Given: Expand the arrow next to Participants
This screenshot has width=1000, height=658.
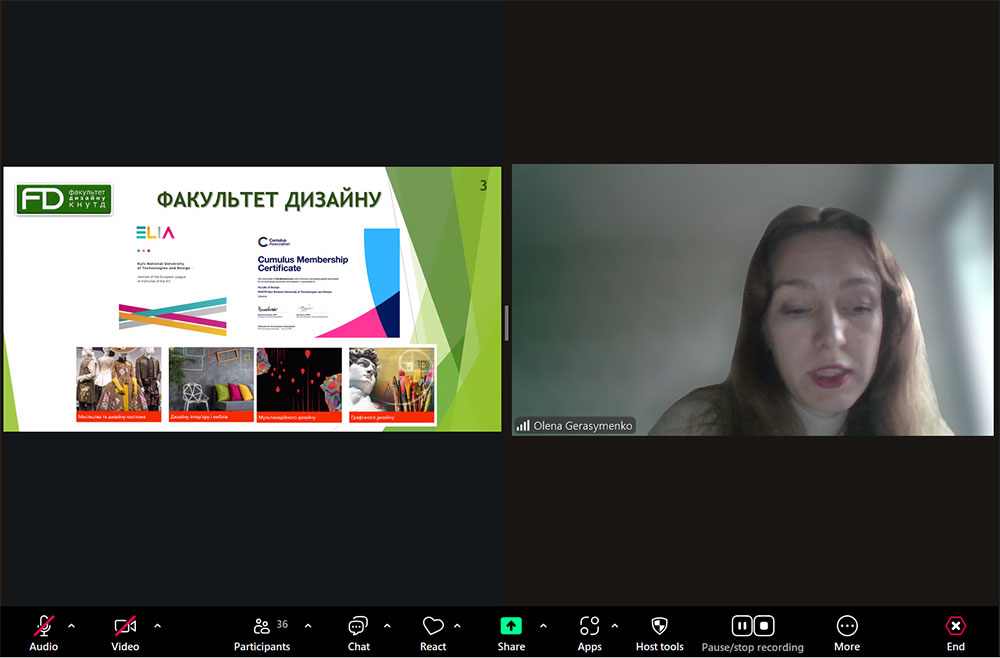Looking at the screenshot, I should (x=308, y=626).
